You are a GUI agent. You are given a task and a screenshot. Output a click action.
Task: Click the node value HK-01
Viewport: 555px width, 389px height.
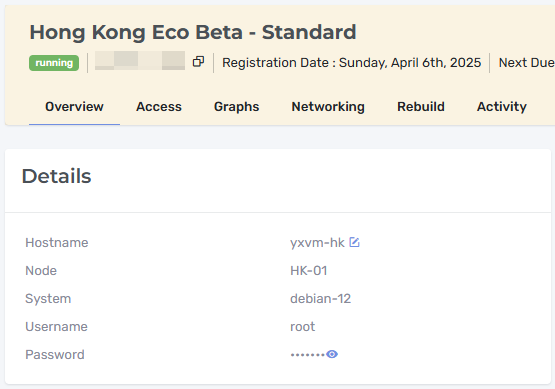[x=309, y=271]
